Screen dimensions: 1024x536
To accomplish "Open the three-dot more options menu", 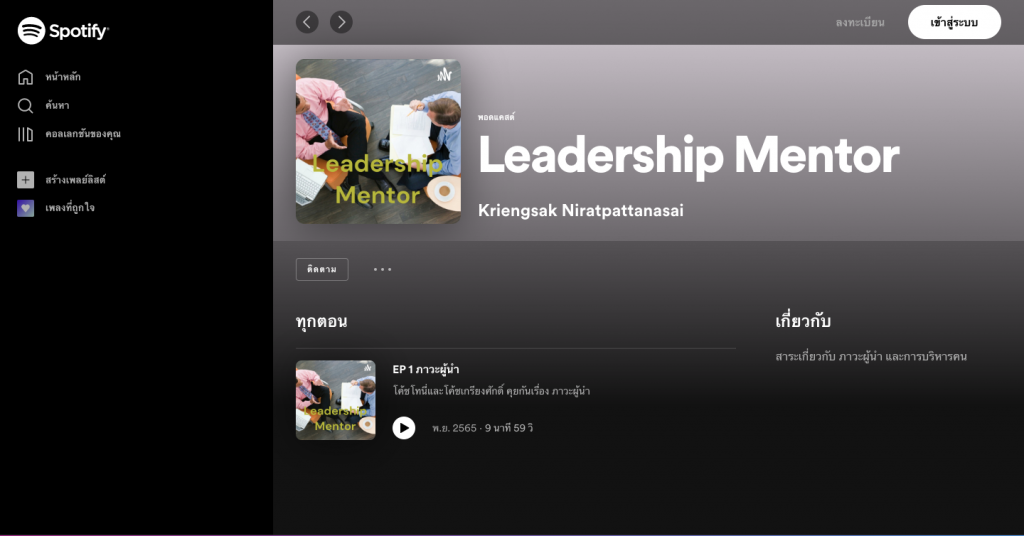I will point(383,269).
